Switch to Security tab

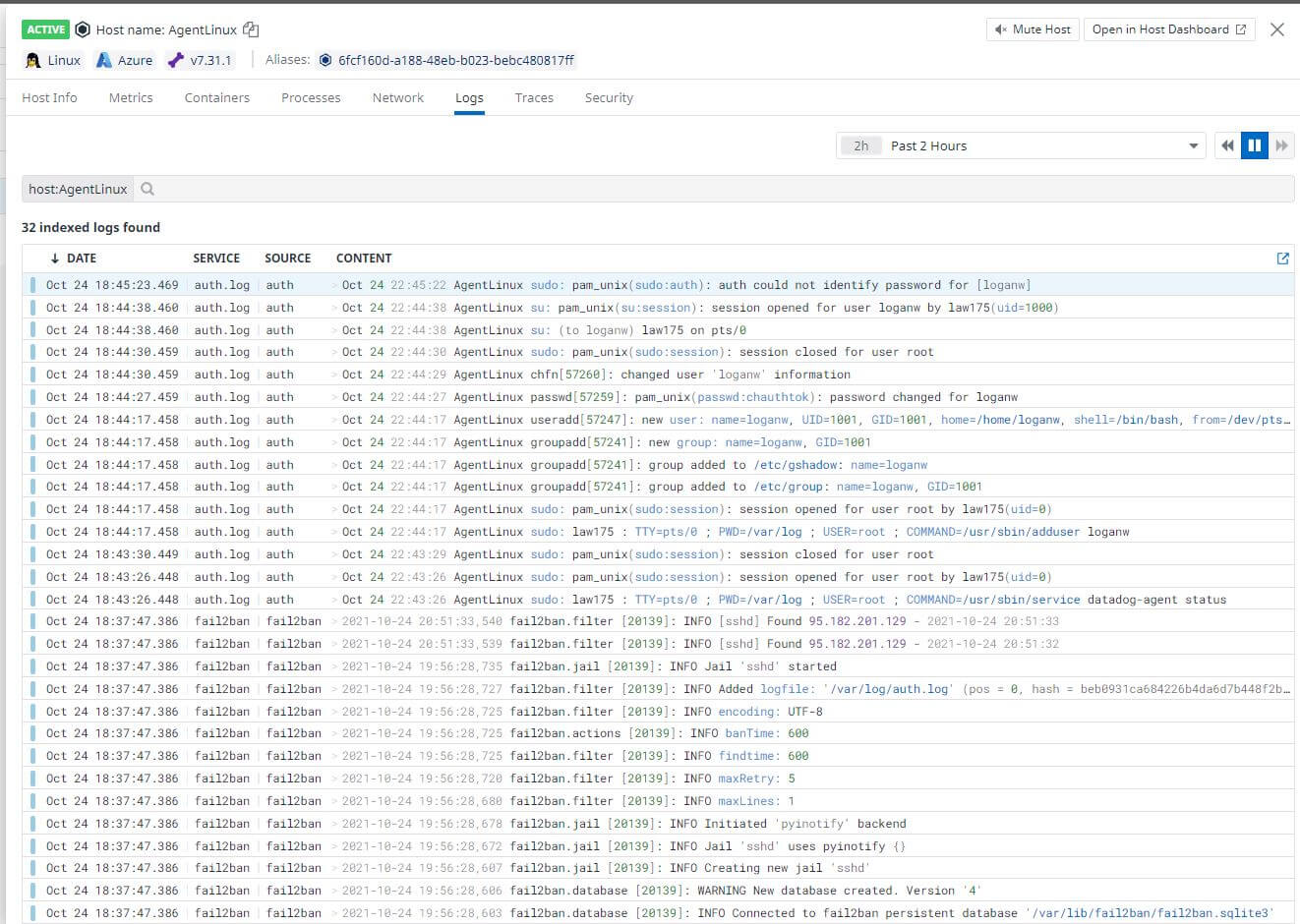point(609,97)
